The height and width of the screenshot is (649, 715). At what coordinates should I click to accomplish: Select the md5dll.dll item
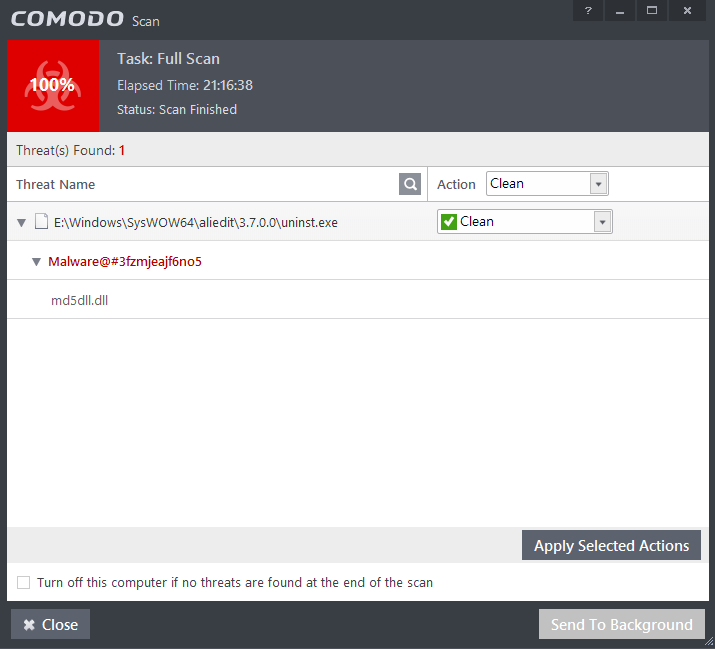(x=79, y=300)
